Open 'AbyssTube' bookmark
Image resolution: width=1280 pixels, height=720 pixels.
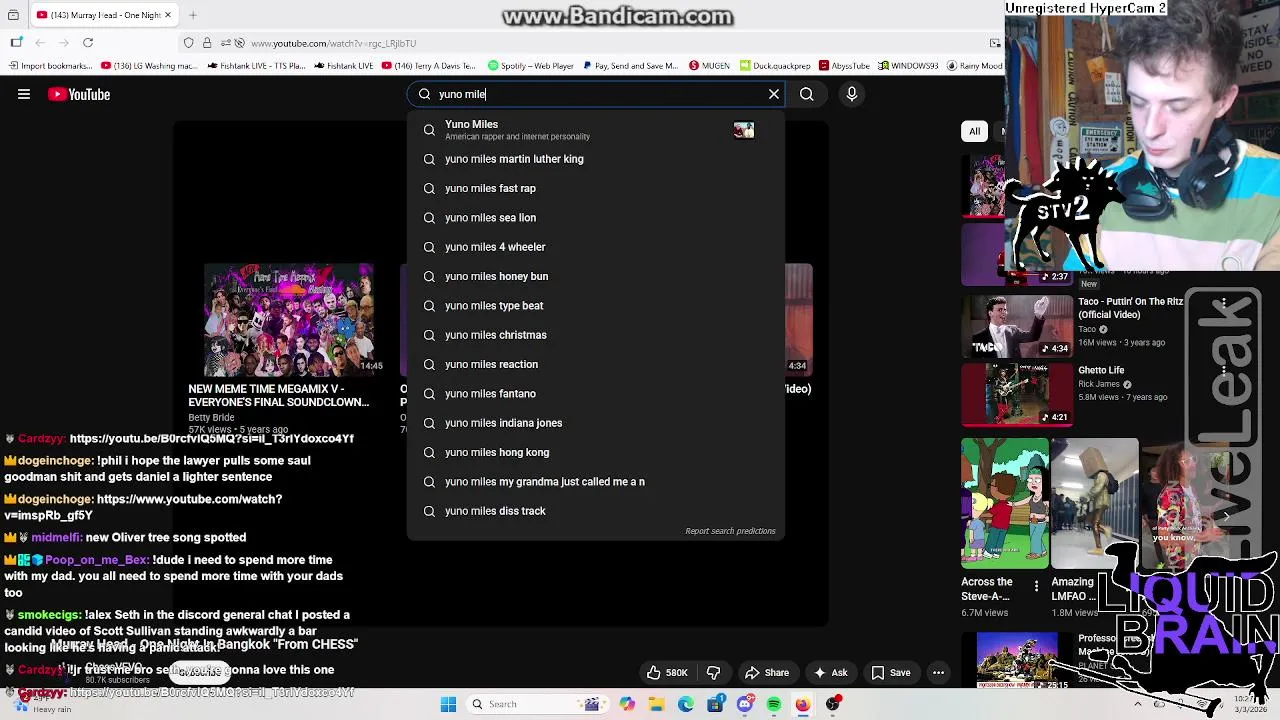[x=844, y=66]
